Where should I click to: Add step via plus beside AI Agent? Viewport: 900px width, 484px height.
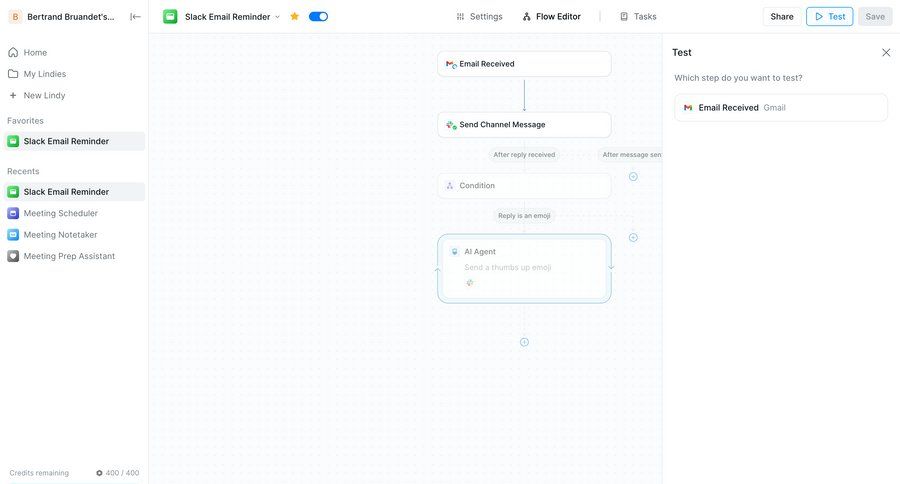click(633, 237)
